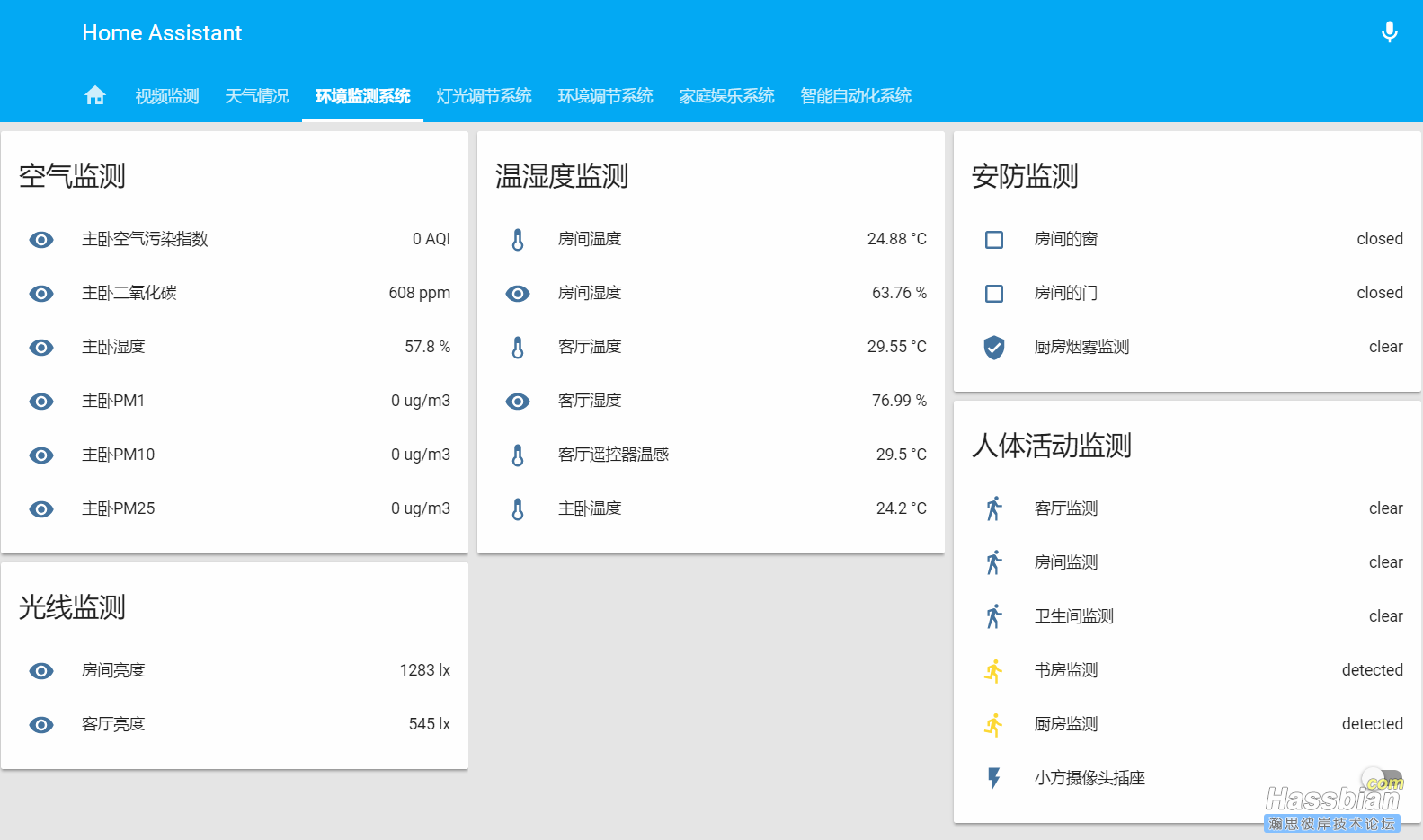
Task: Click the shield icon for 厨房烟雾监测
Action: [x=994, y=348]
